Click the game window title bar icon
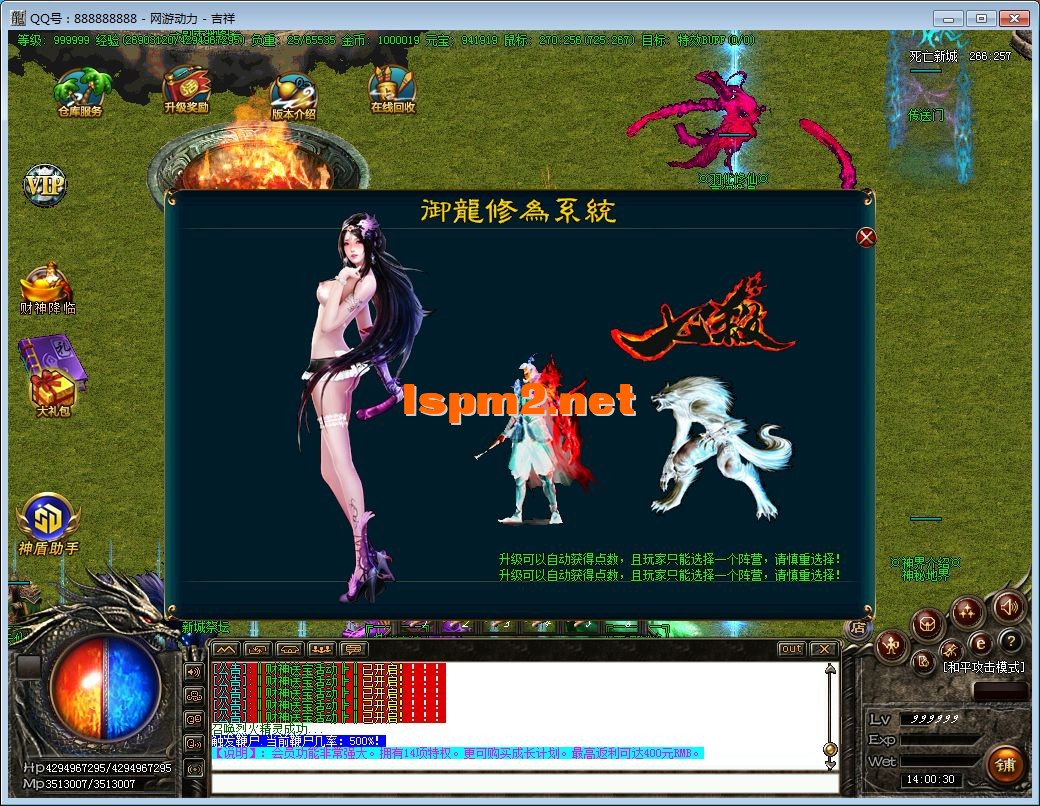Viewport: 1040px width, 806px height. pos(17,18)
